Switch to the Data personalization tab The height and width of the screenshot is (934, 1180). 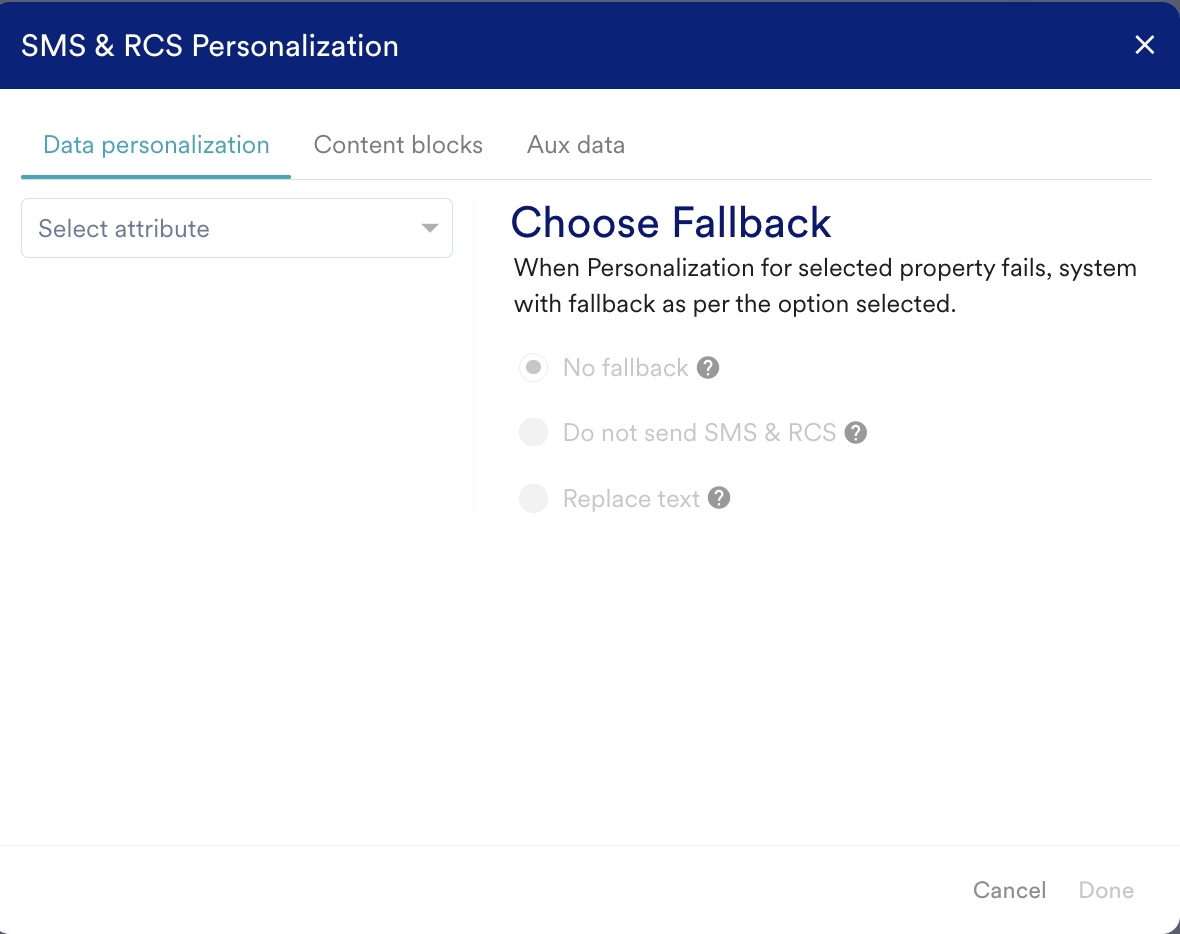[156, 145]
